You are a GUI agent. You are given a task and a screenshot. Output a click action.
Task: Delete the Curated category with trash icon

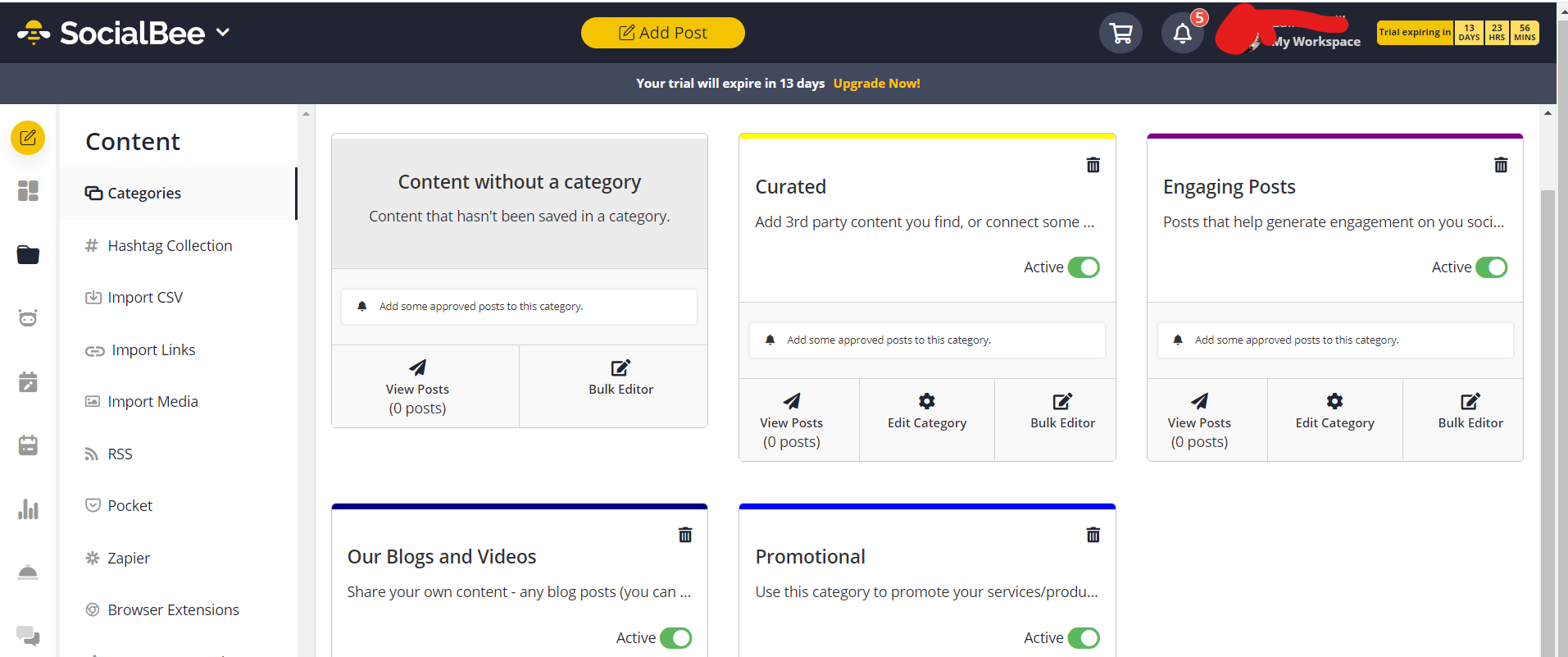coord(1093,165)
